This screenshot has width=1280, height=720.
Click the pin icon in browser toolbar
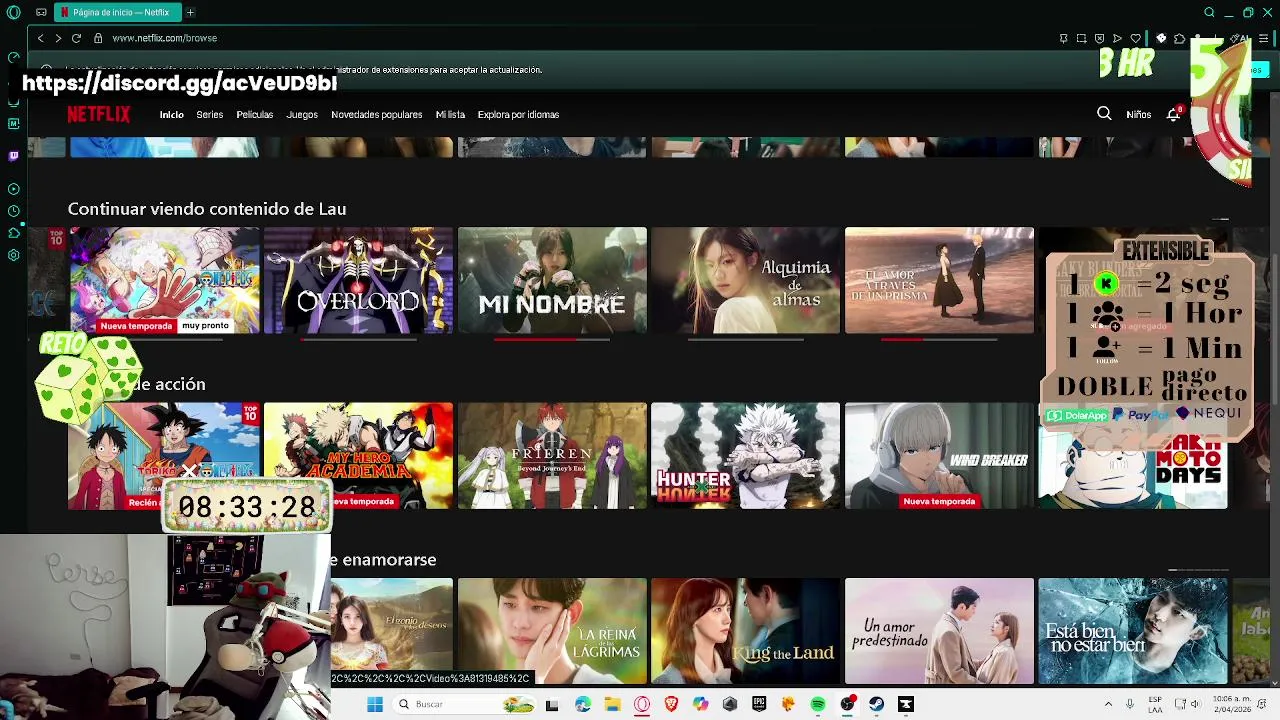1063,38
